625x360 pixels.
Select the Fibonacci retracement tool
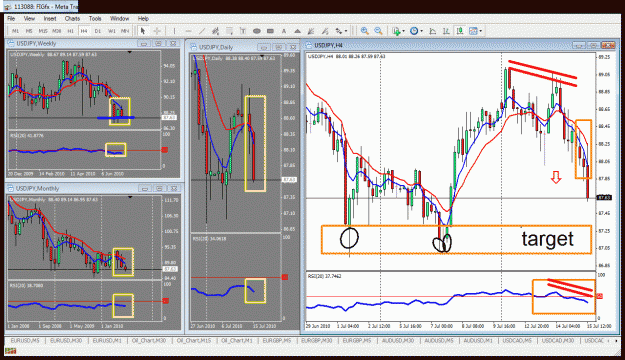point(229,31)
